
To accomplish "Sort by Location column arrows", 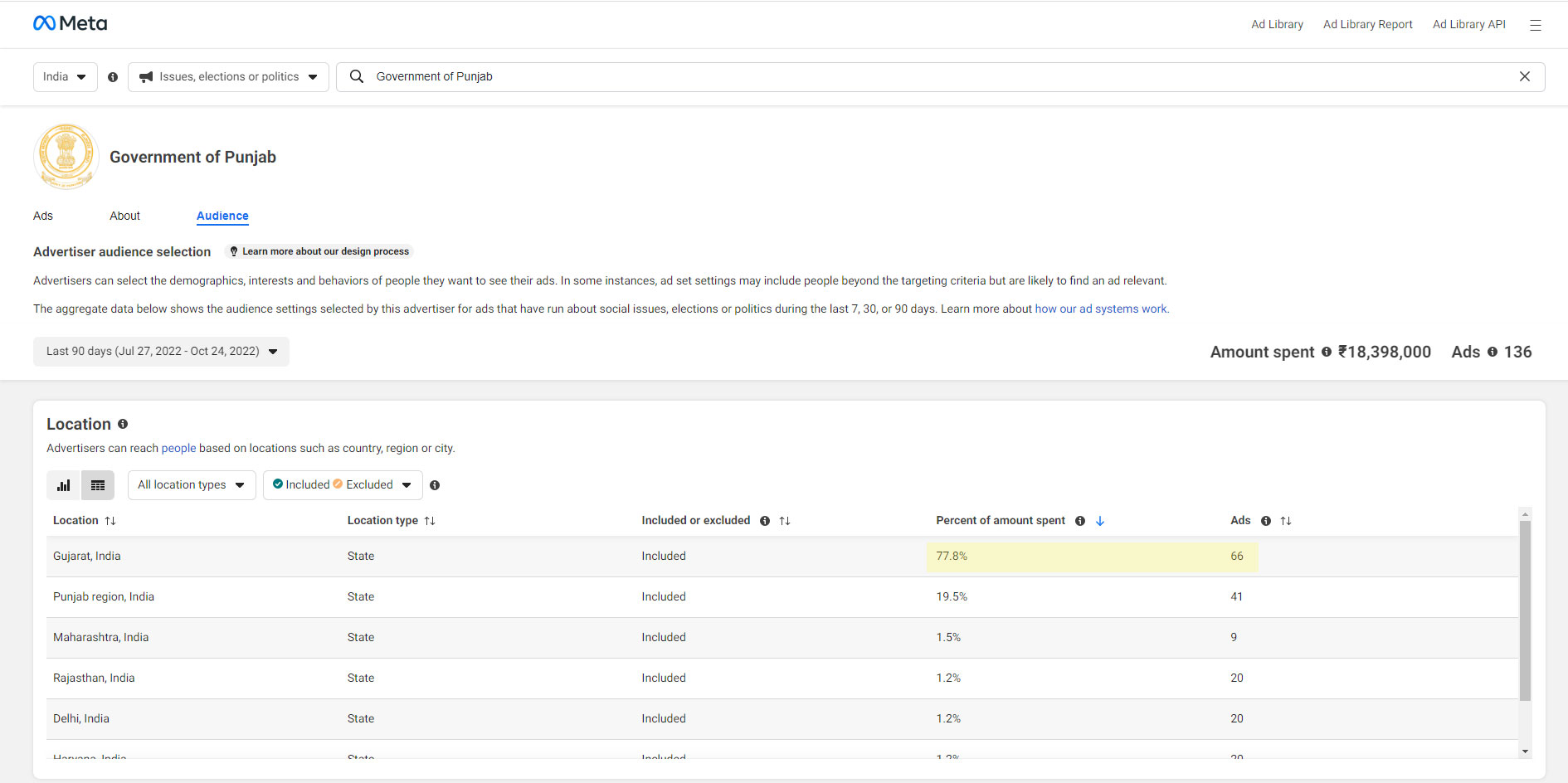I will click(110, 521).
